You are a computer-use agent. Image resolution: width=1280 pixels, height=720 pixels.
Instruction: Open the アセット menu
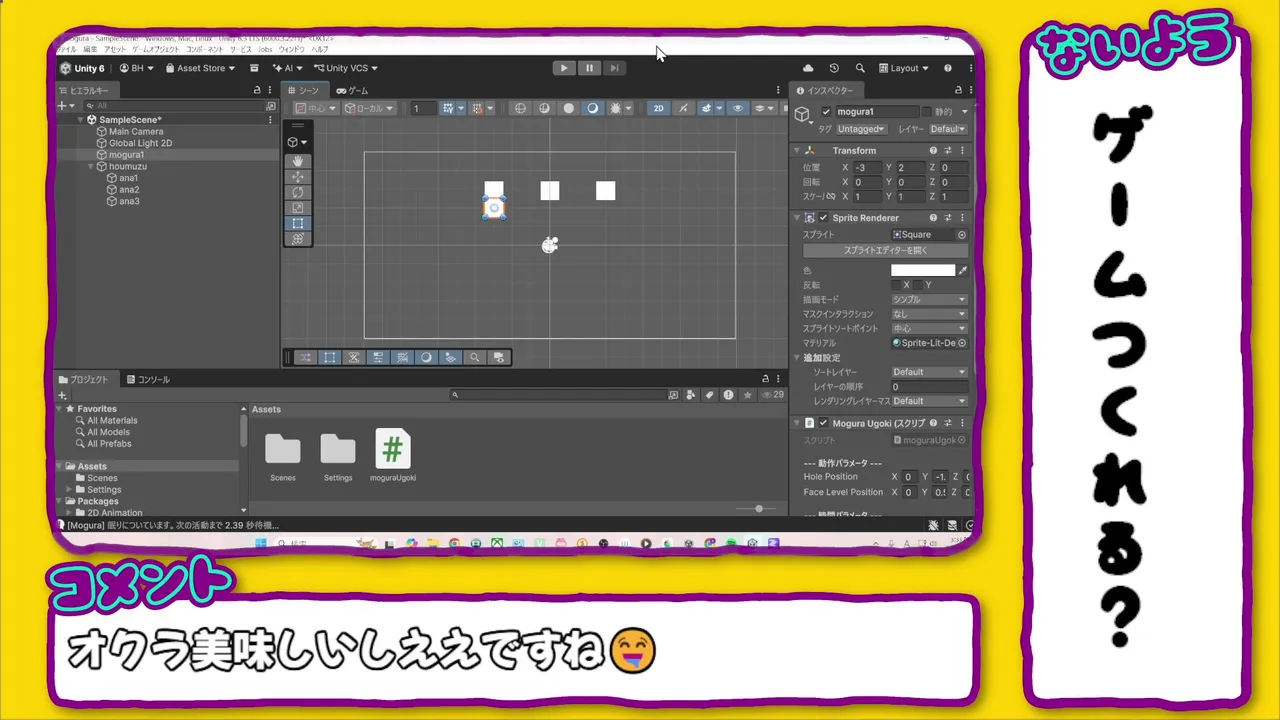point(115,49)
